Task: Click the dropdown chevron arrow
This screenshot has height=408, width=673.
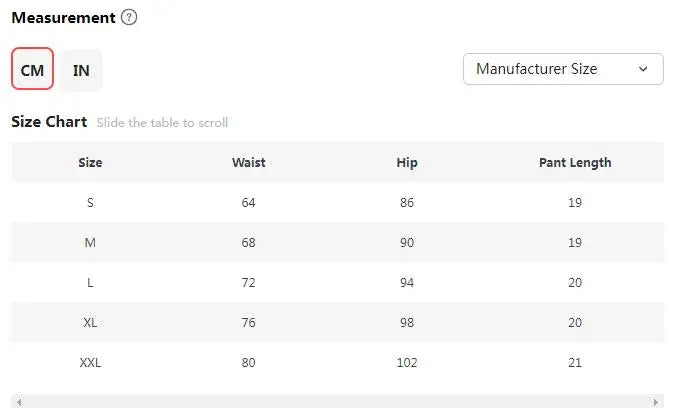Action: coord(643,69)
